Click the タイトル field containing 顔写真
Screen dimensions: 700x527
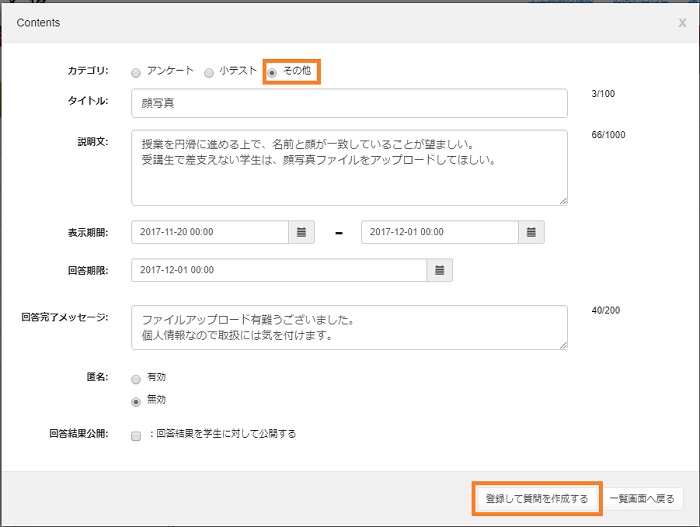click(349, 103)
